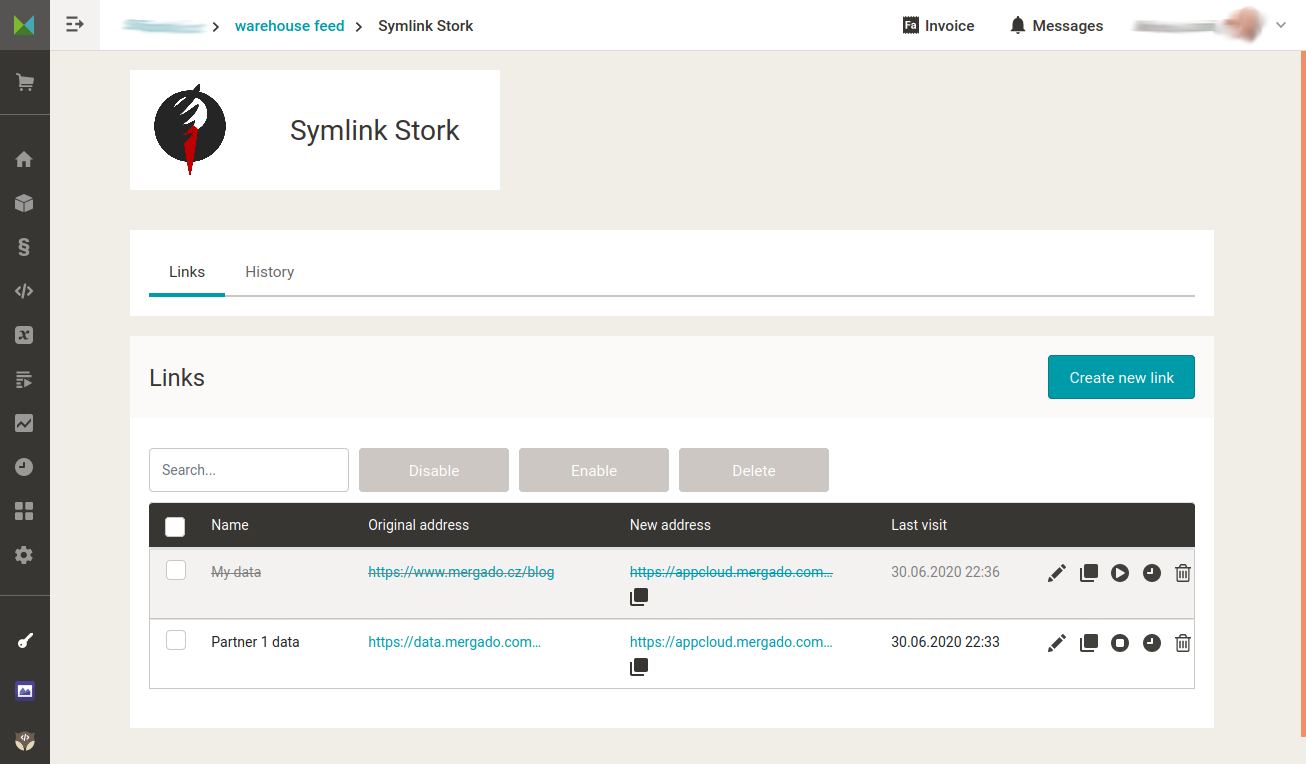Click the struck-through My data name text
This screenshot has width=1306, height=764.
[236, 572]
